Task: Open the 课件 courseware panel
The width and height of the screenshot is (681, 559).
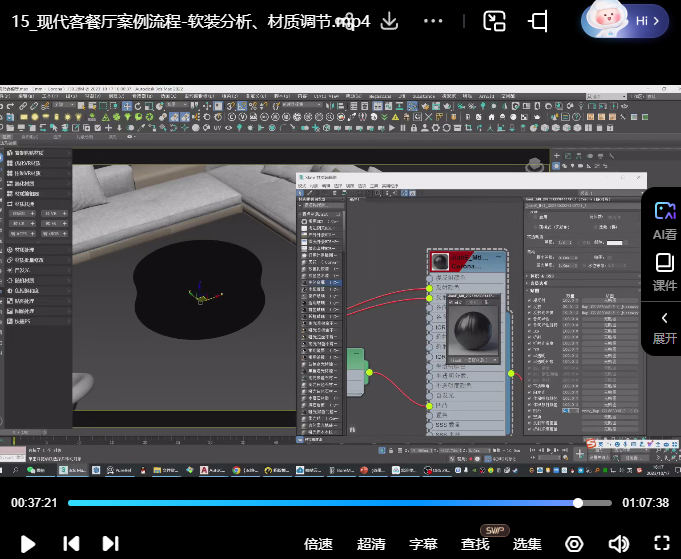Action: 664,271
